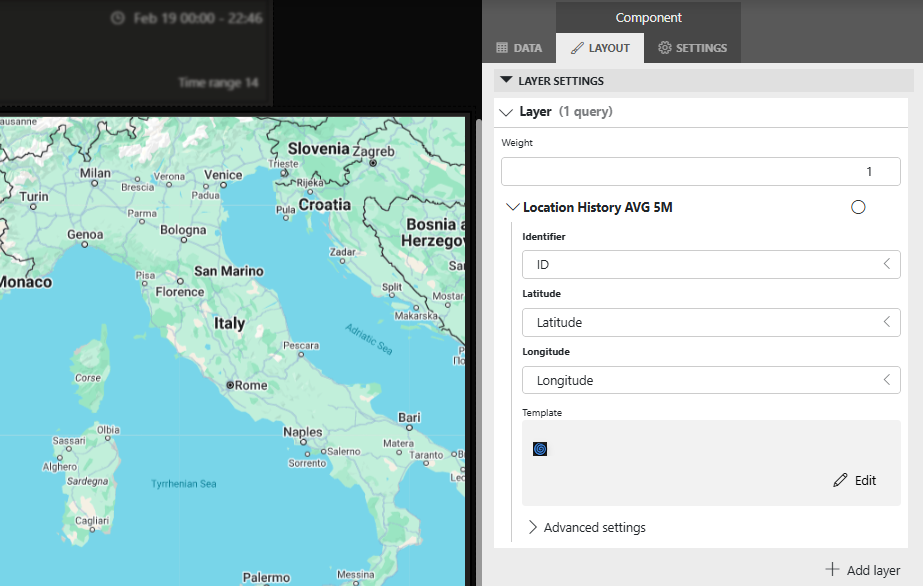Click the Weight input field

[x=700, y=171]
